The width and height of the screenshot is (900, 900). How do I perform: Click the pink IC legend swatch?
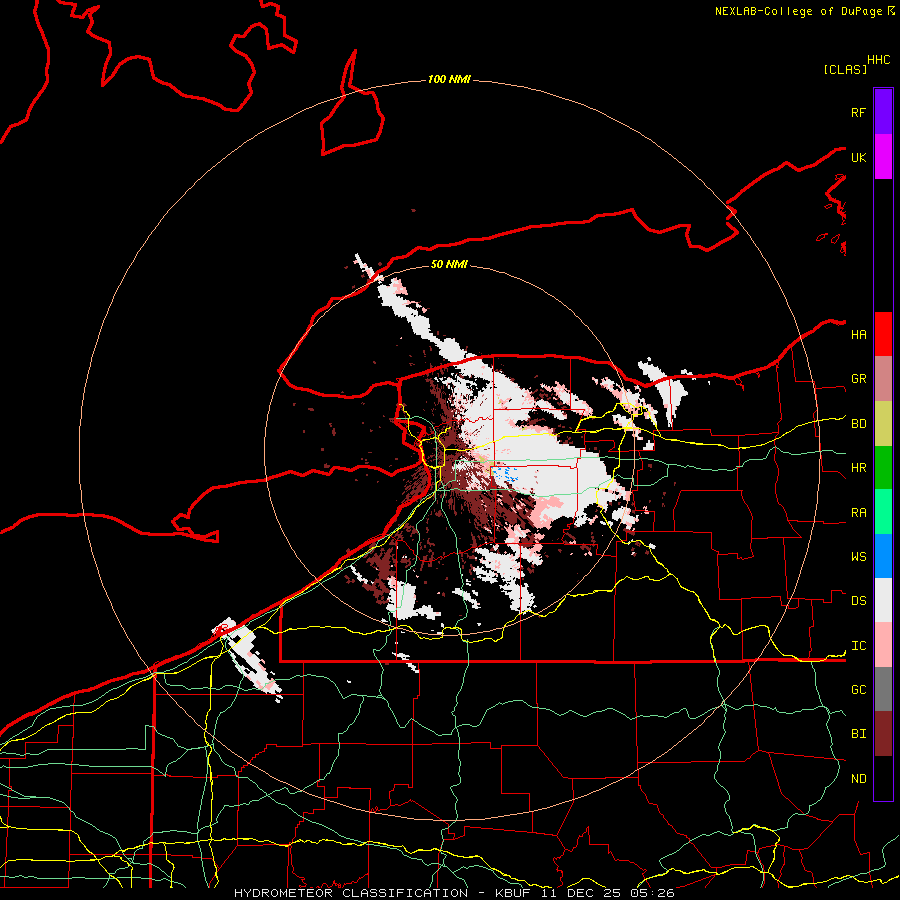click(883, 645)
